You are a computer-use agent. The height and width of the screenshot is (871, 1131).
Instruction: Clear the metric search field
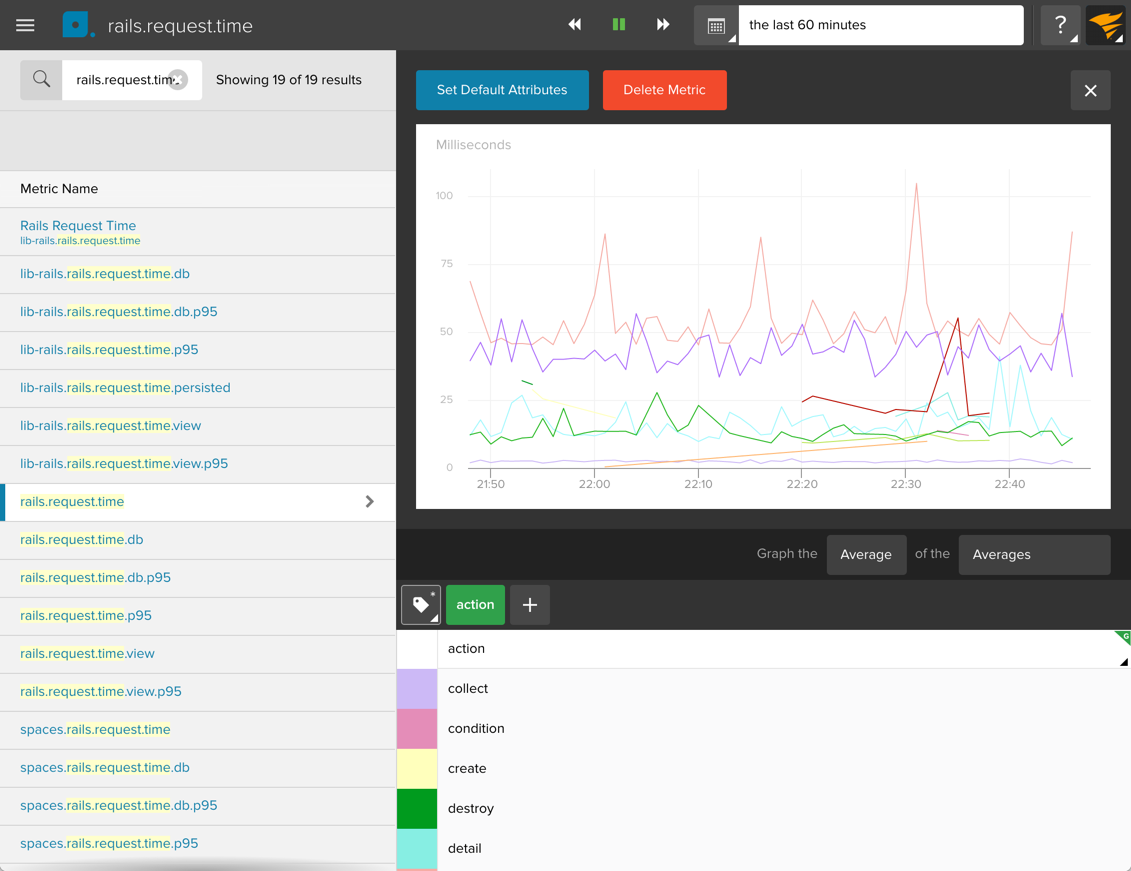coord(178,80)
